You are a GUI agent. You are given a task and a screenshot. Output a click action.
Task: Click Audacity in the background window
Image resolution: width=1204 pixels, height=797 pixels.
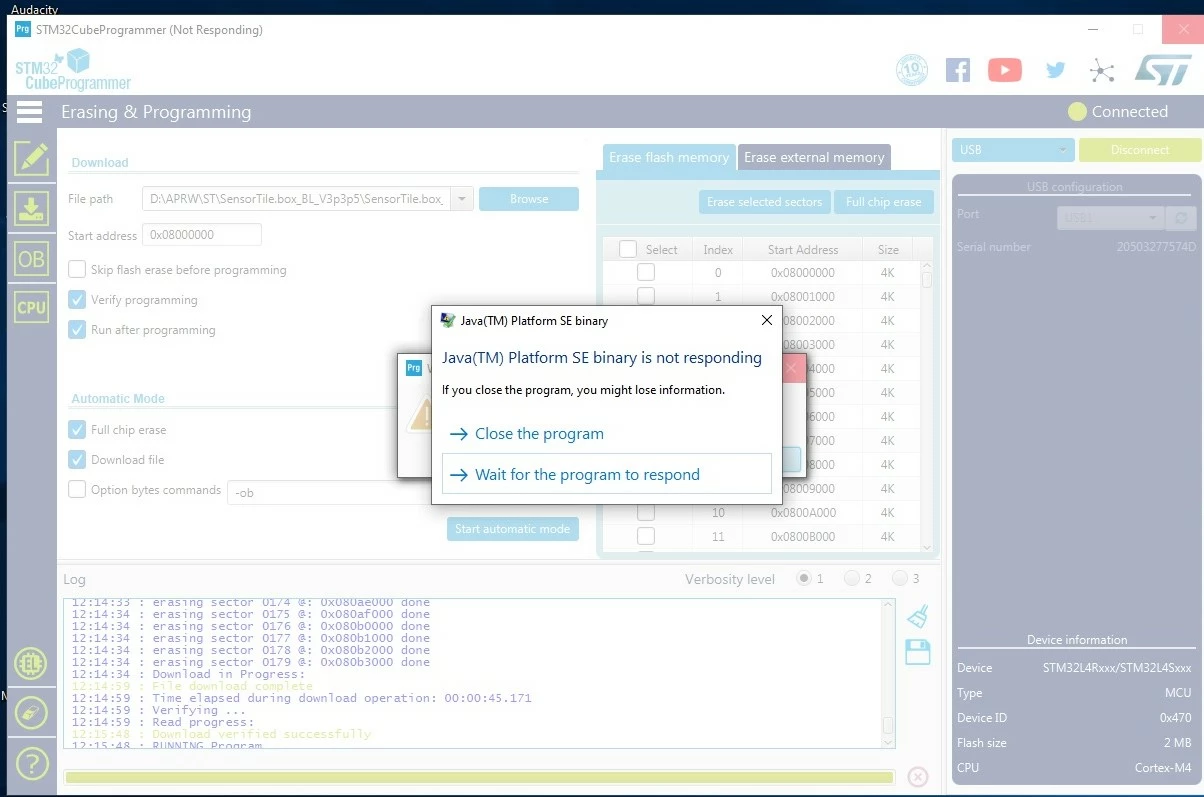pos(34,9)
